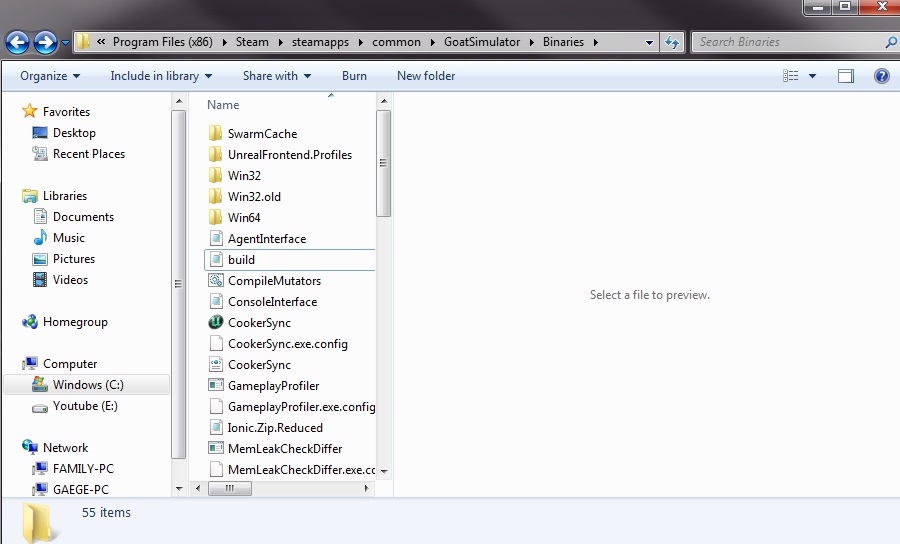Select the GameplayProfiler.exe.config file
Screen dimensions: 900x544
point(292,407)
